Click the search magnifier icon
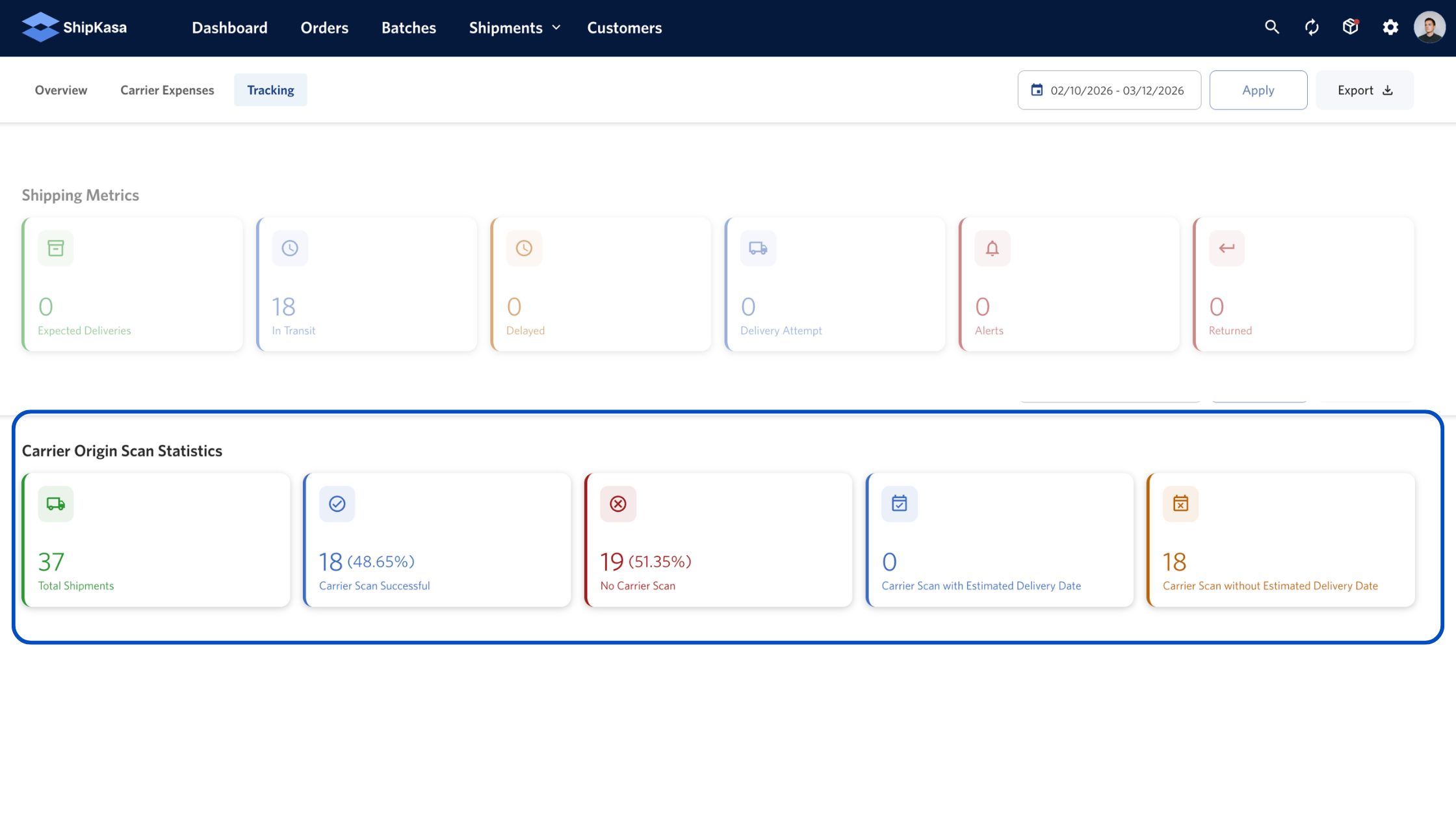 (1271, 27)
